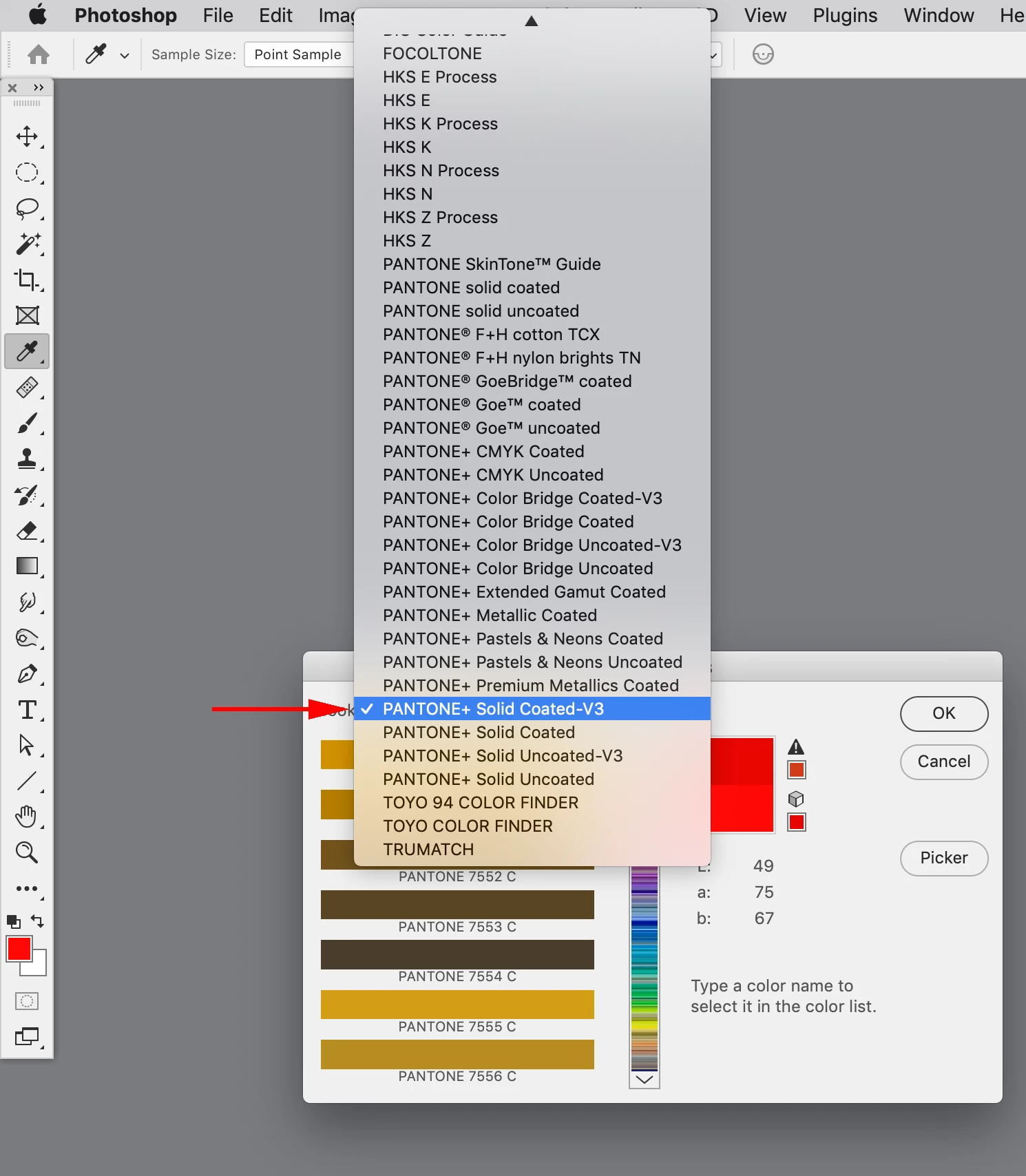Image resolution: width=1026 pixels, height=1176 pixels.
Task: Pick the PANTONE 7553 C swatch
Action: pos(457,905)
